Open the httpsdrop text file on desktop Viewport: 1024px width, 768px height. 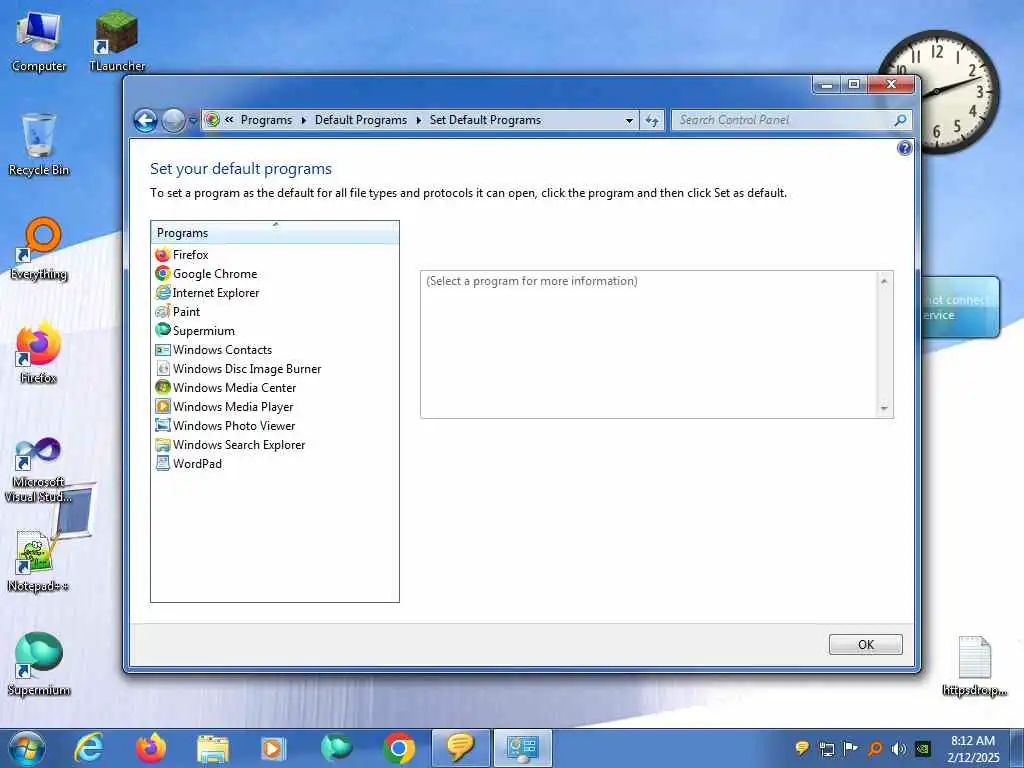974,666
